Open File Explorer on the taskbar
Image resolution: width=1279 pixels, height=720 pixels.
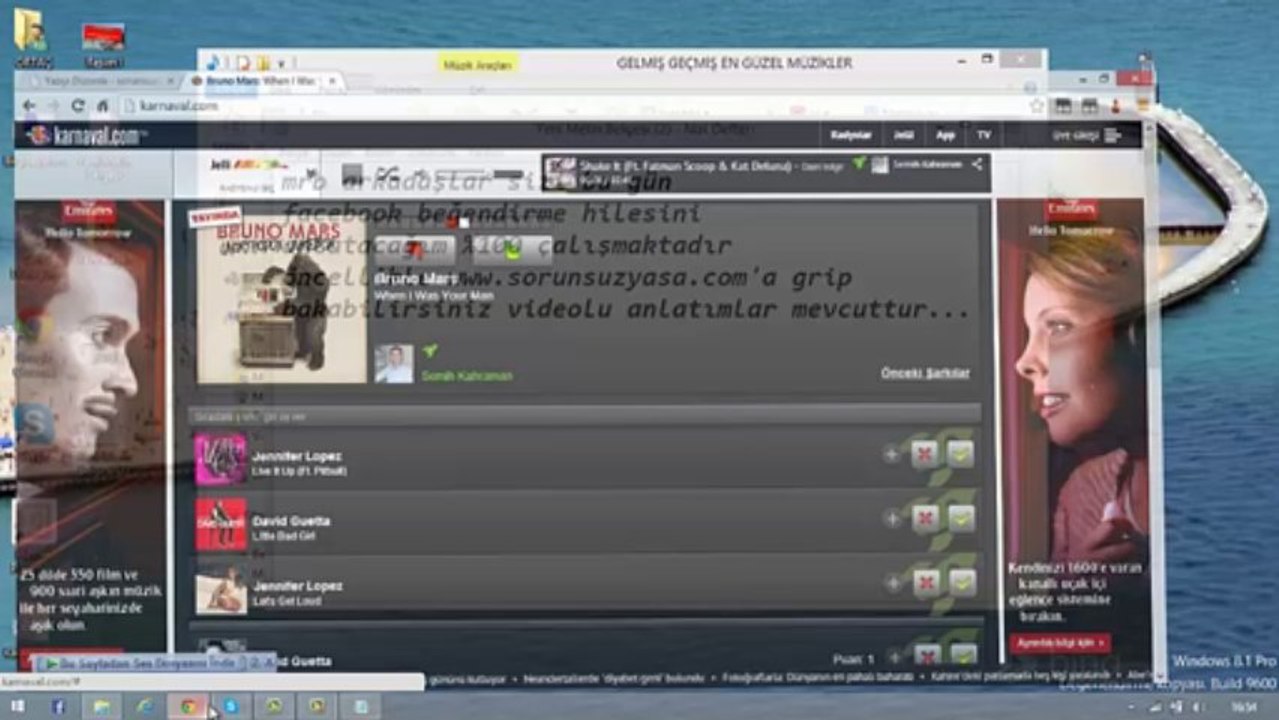coord(101,706)
